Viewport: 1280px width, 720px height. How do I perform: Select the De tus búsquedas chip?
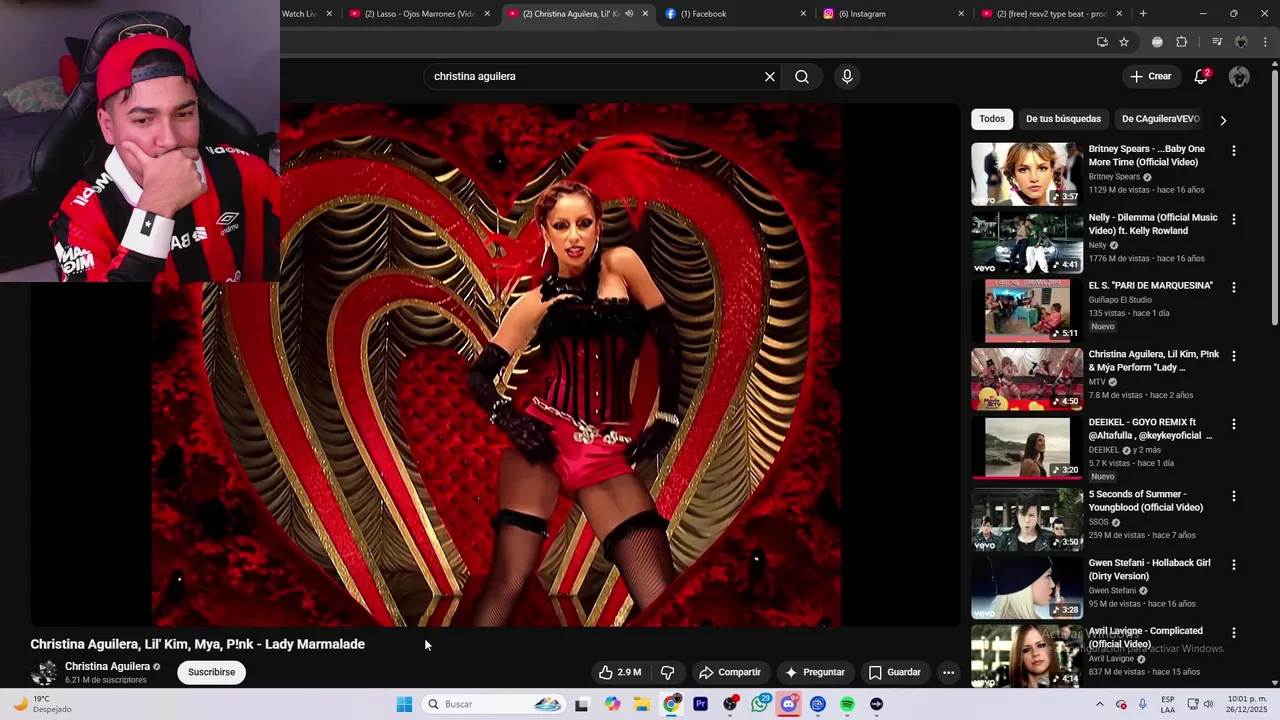click(x=1063, y=119)
